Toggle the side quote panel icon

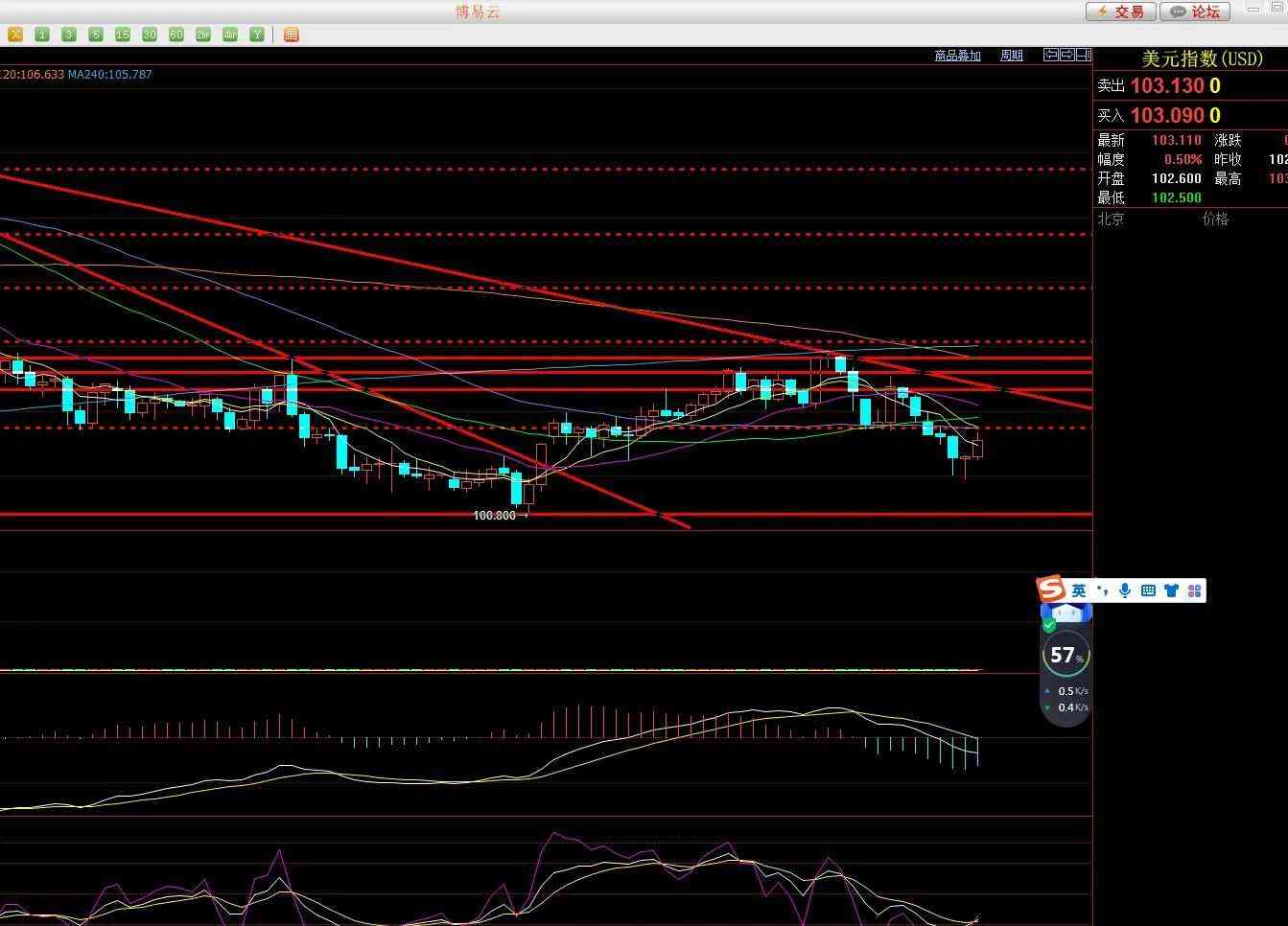1083,55
